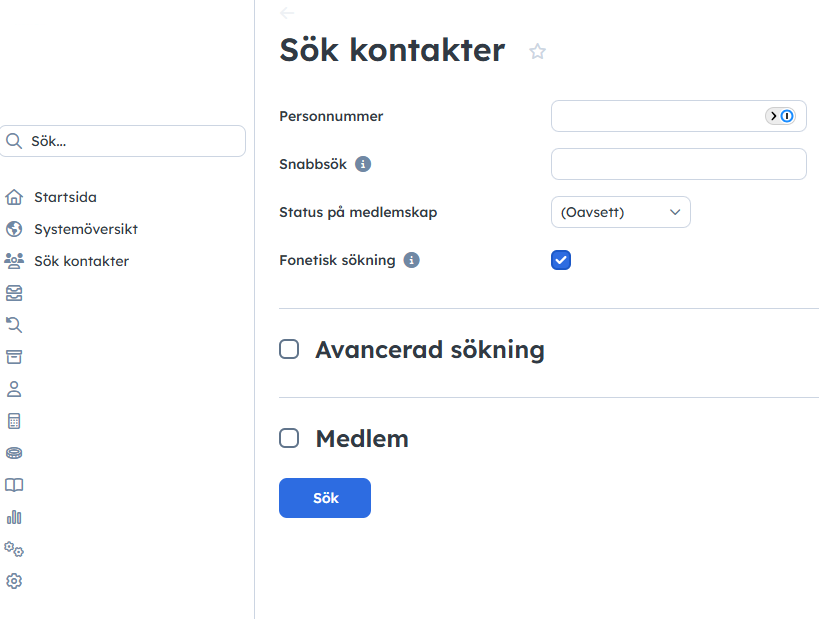Go to Startsida in the sidebar
The width and height of the screenshot is (819, 619).
(65, 197)
